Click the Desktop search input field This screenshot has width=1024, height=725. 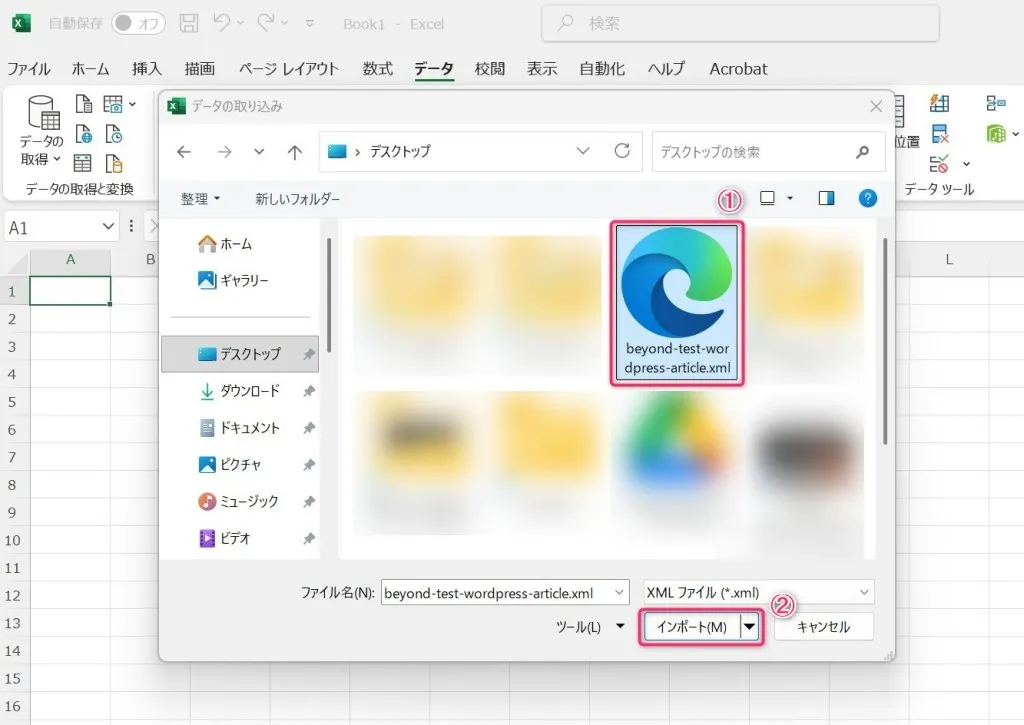[750, 152]
